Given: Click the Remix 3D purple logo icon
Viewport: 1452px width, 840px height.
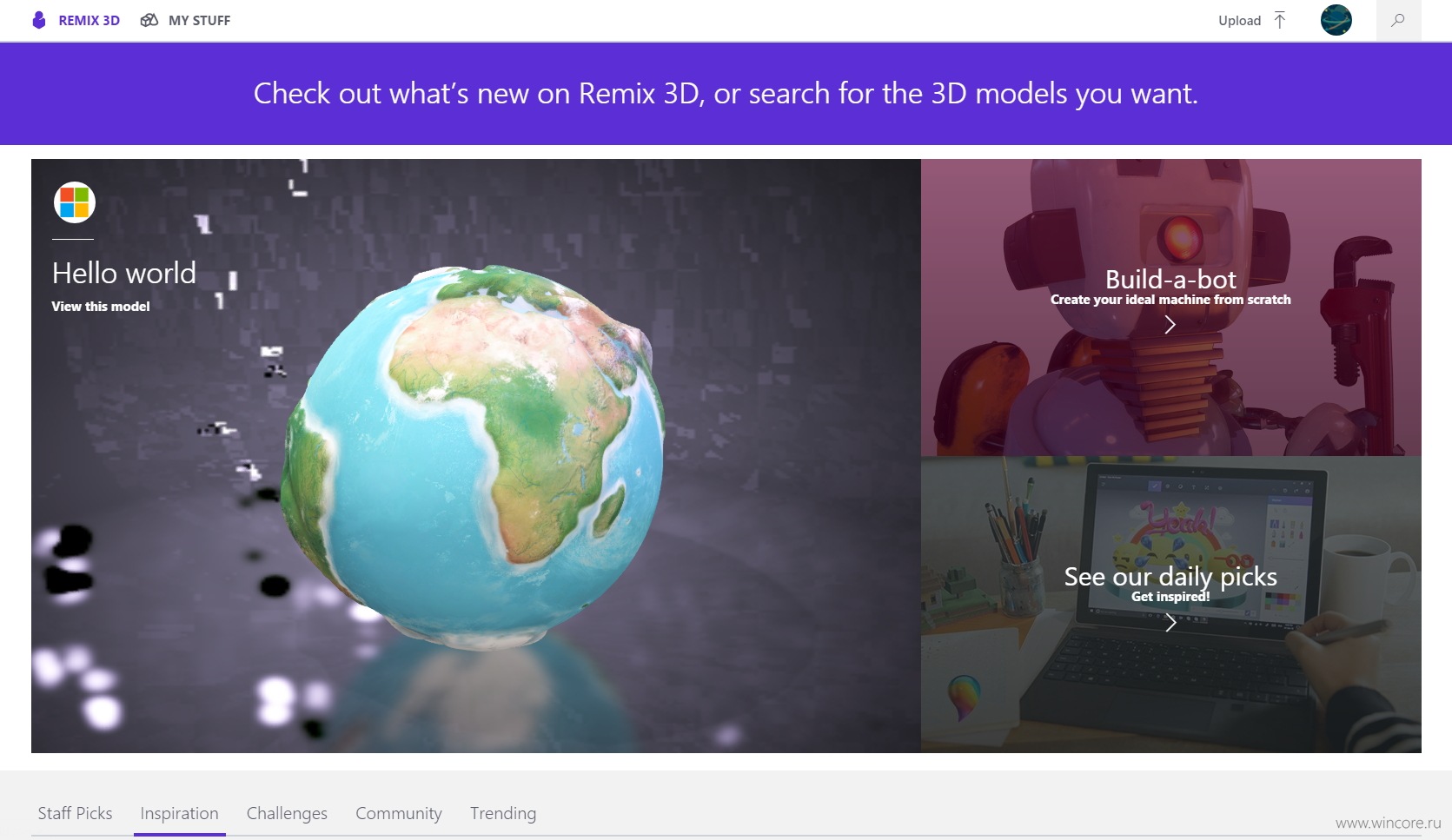Looking at the screenshot, I should (39, 20).
